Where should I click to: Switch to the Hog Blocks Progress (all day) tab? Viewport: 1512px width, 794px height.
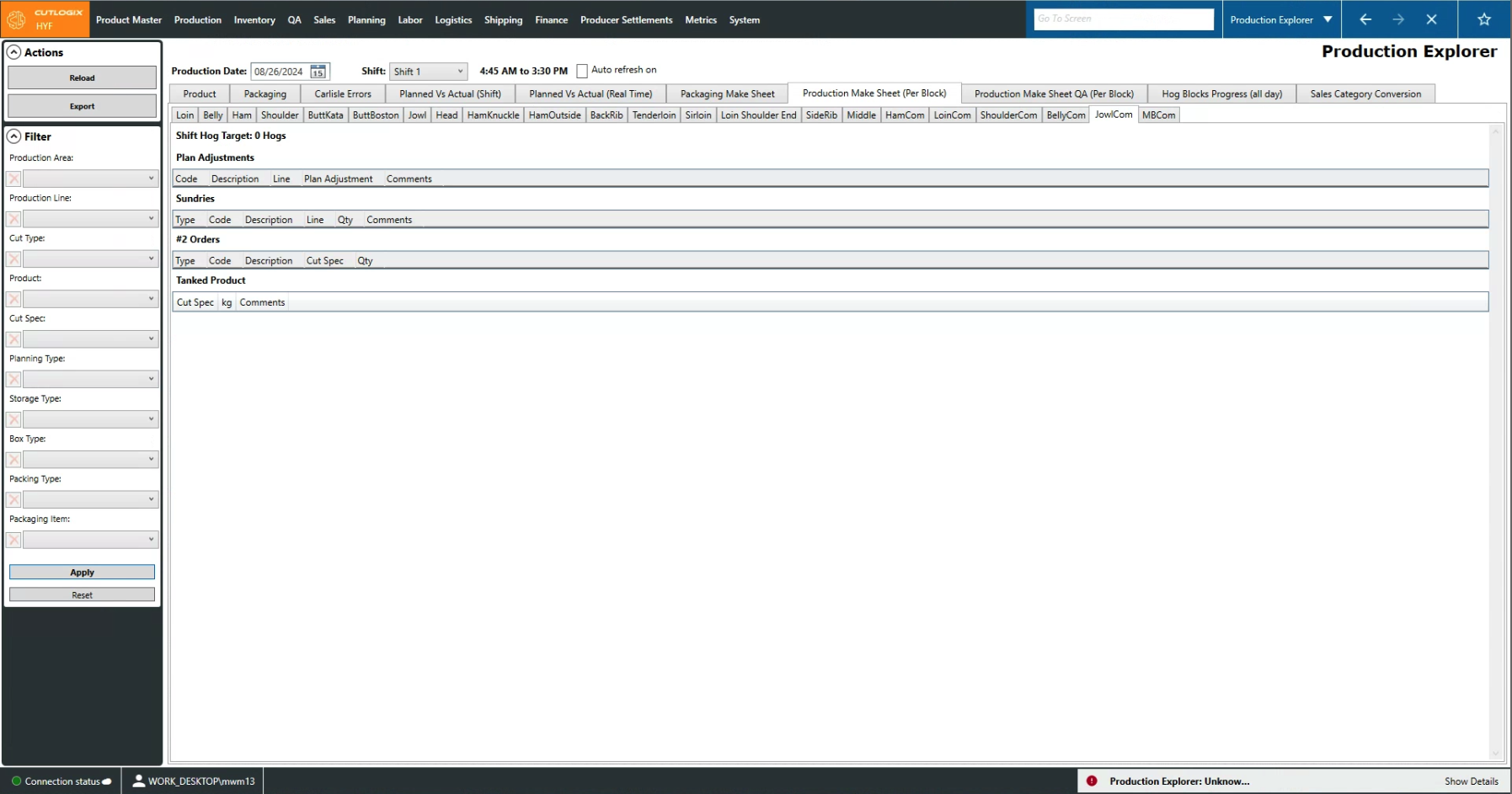1221,93
